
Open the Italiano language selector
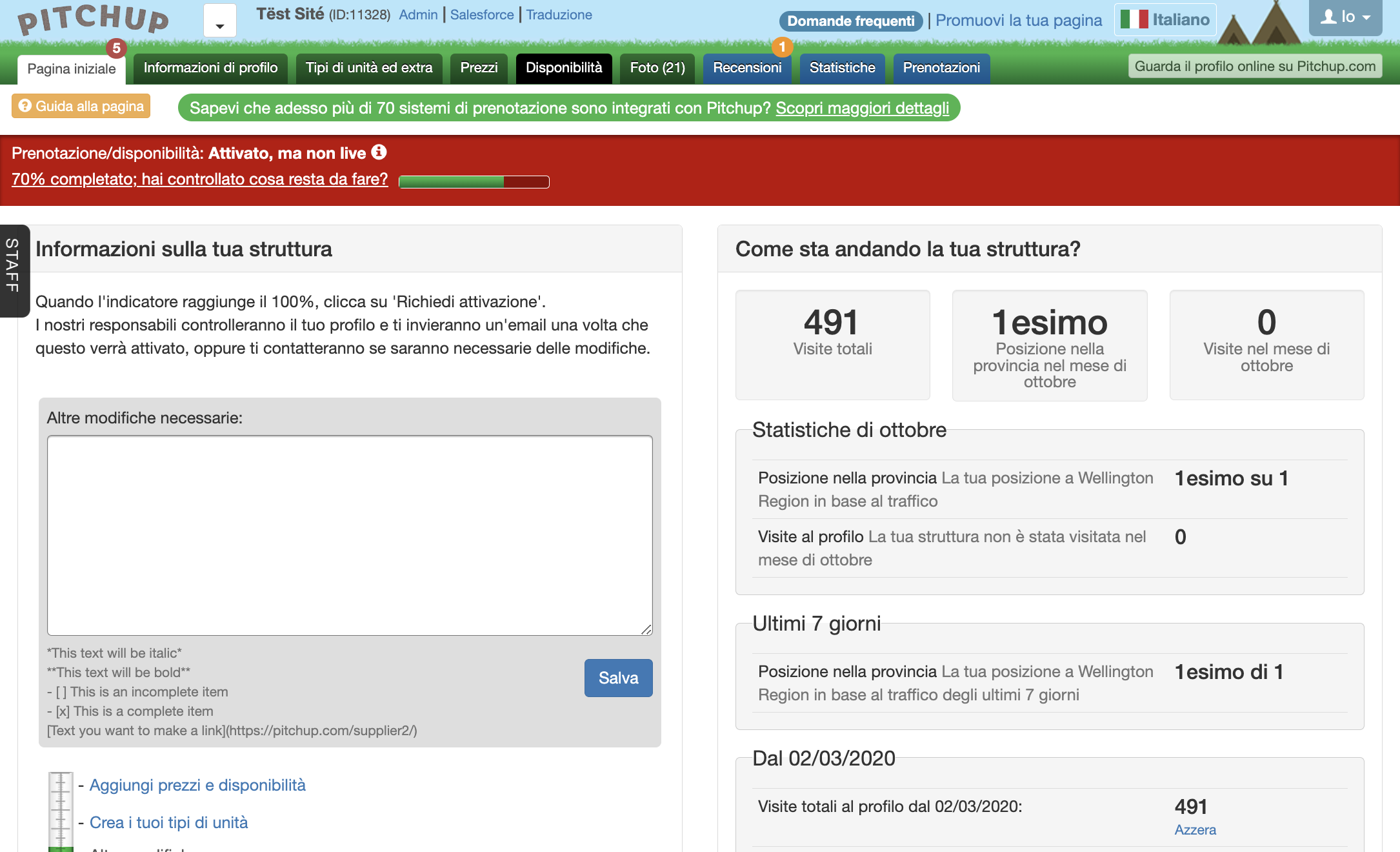pos(1165,19)
